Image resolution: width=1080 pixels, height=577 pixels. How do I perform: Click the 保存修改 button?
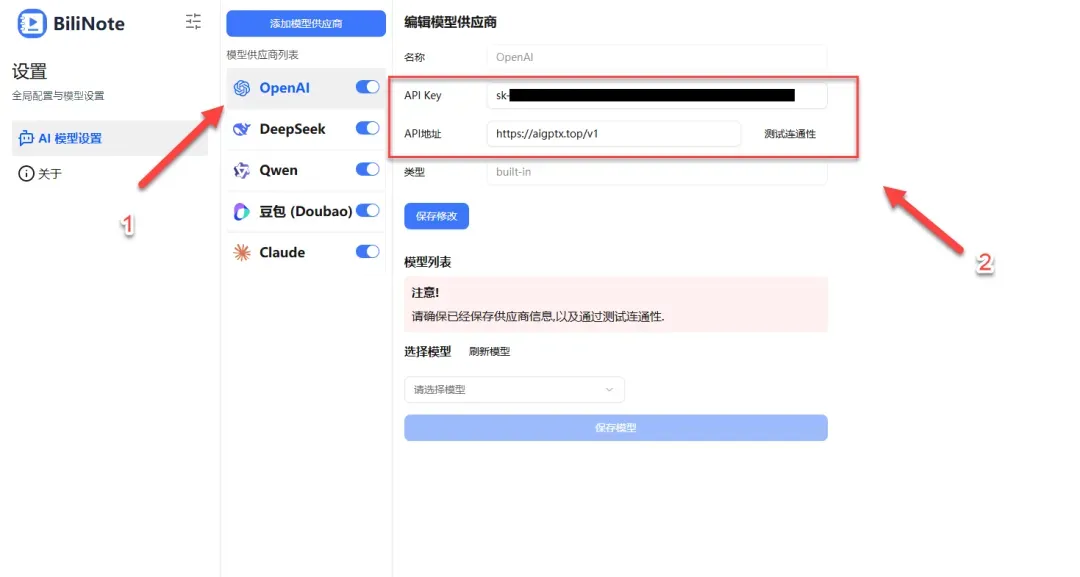click(x=437, y=216)
